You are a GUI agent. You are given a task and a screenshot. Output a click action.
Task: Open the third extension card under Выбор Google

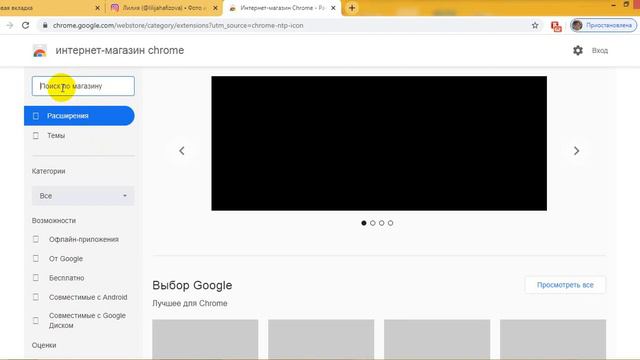point(437,339)
